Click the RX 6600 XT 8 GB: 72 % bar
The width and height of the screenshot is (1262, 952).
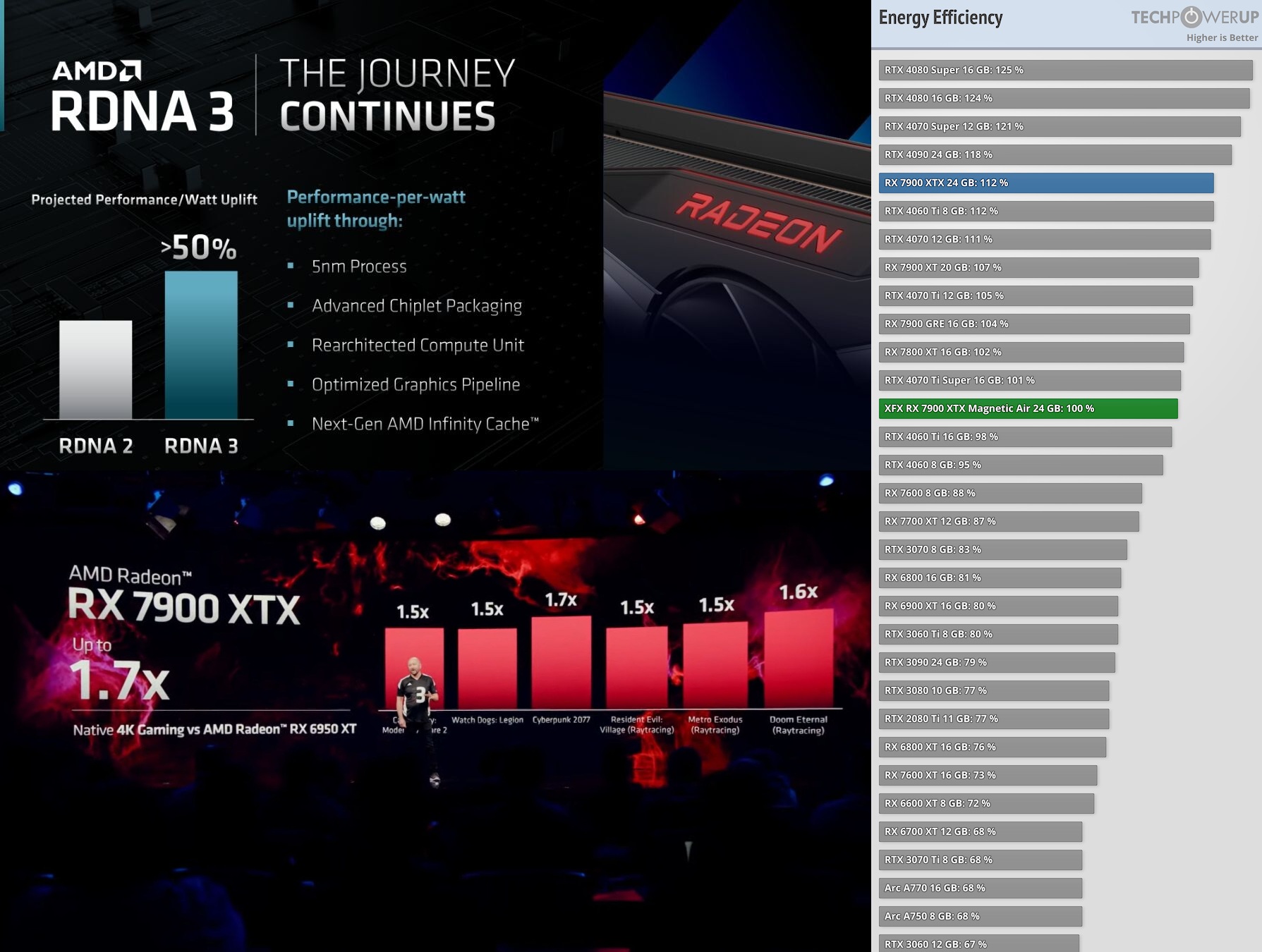tap(986, 803)
